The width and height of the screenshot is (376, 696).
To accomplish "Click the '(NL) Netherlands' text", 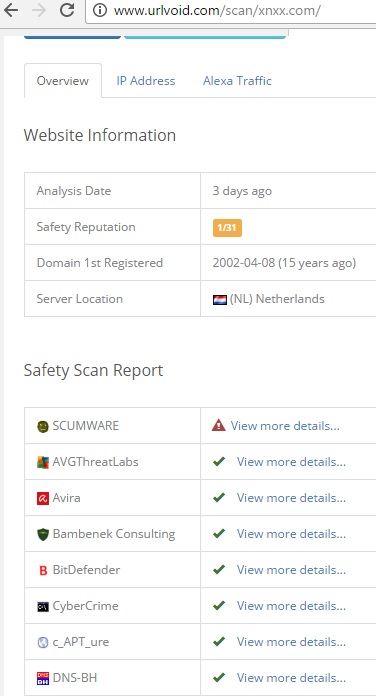I will click(x=277, y=299).
